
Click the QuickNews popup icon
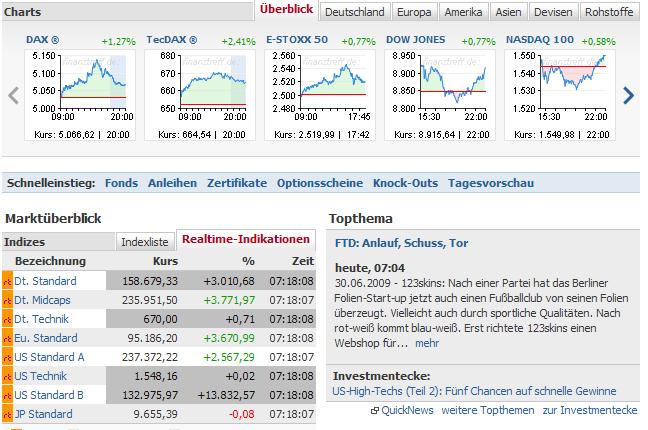375,410
